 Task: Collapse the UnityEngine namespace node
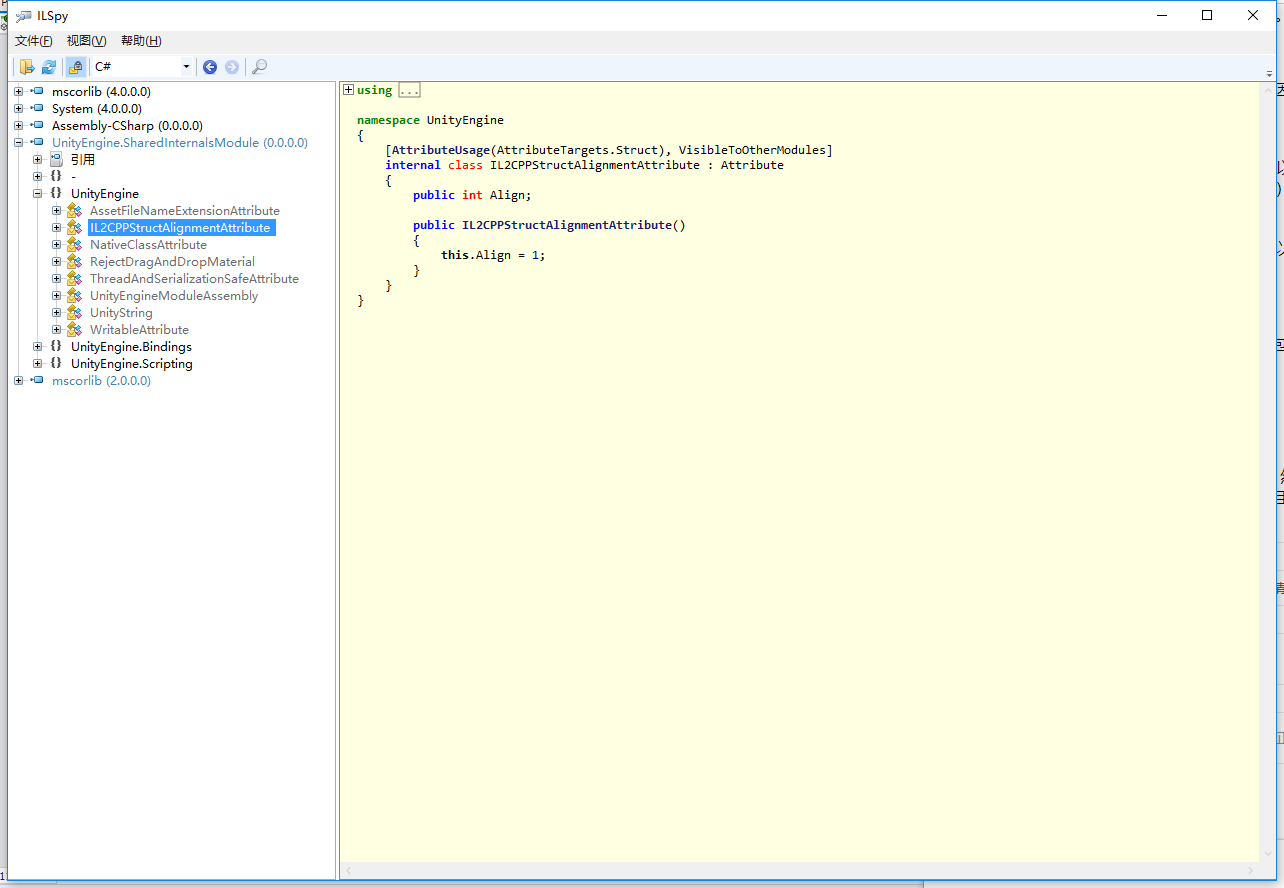(38, 194)
